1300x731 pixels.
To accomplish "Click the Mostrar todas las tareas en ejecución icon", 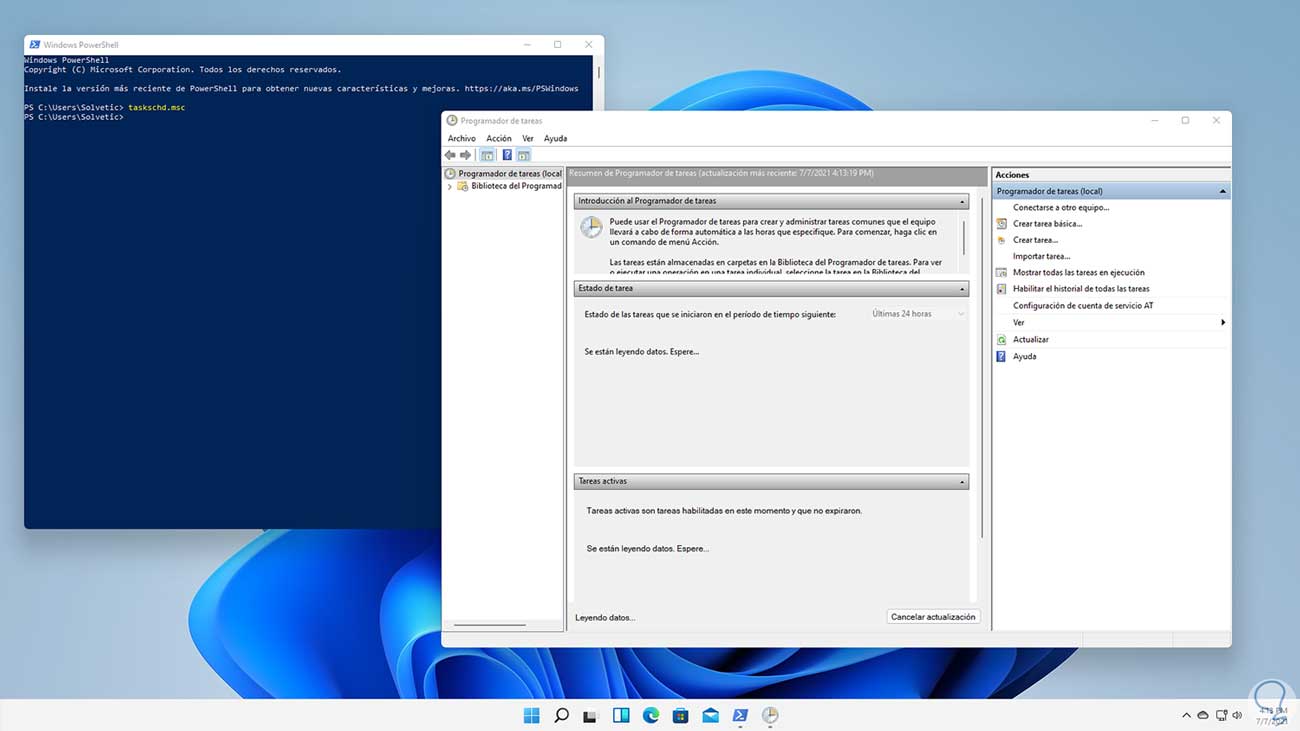I will point(1002,272).
